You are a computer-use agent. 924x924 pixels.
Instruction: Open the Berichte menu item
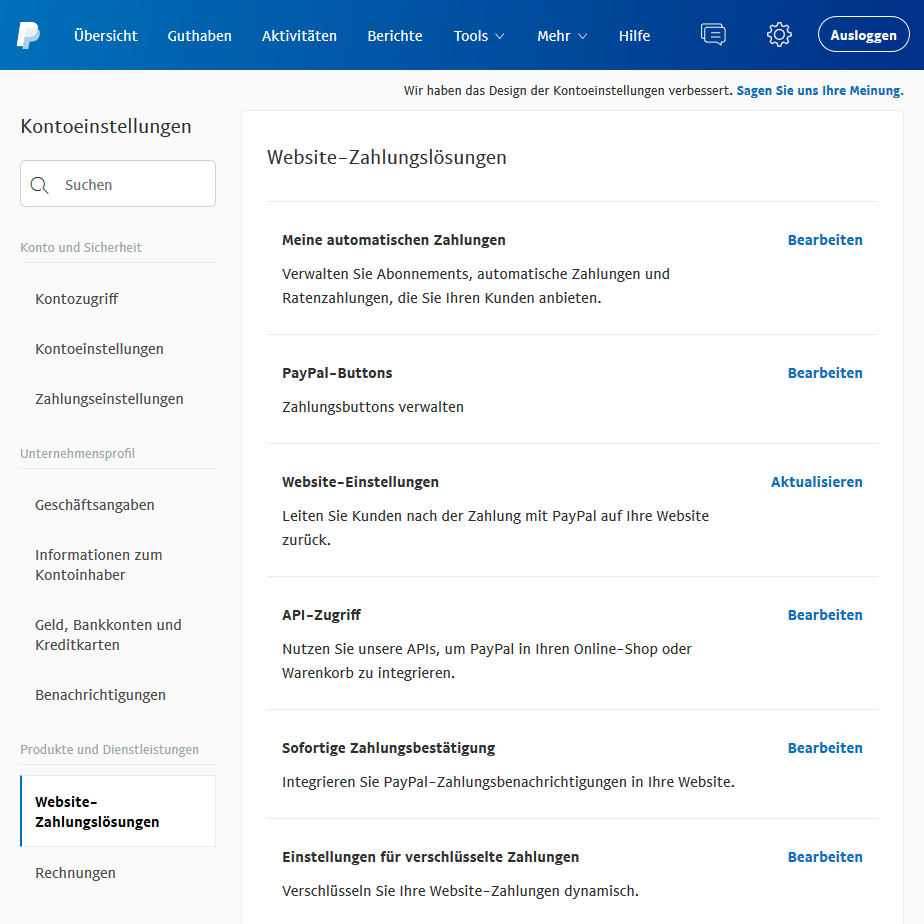[395, 36]
